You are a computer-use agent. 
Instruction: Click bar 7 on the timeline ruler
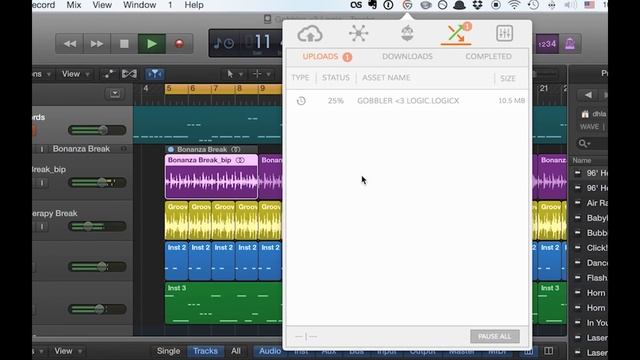pos(216,89)
